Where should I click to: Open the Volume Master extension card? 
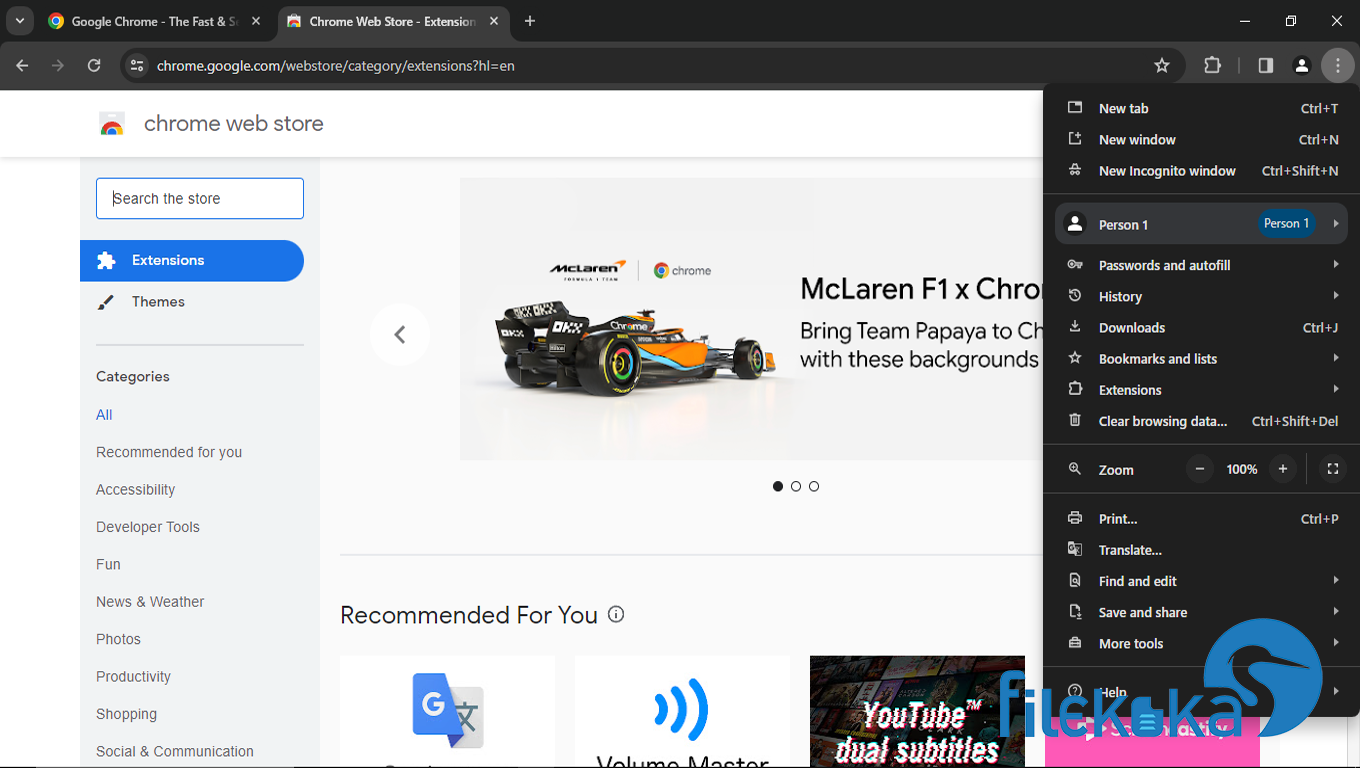point(682,711)
